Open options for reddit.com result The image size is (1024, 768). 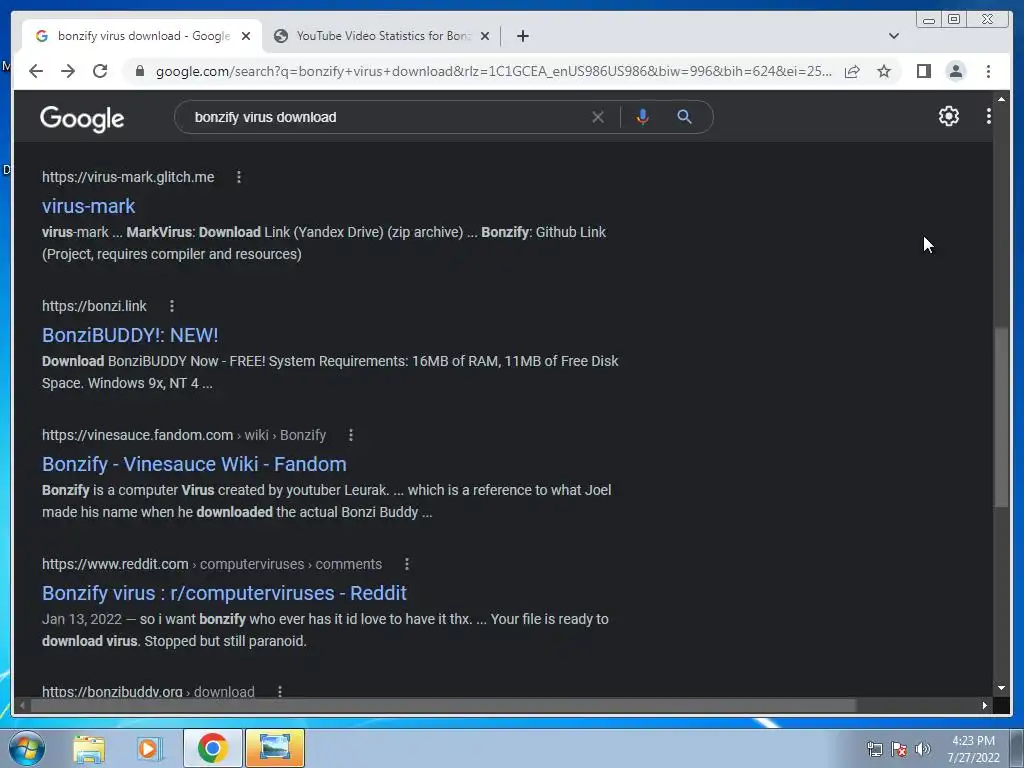(407, 564)
